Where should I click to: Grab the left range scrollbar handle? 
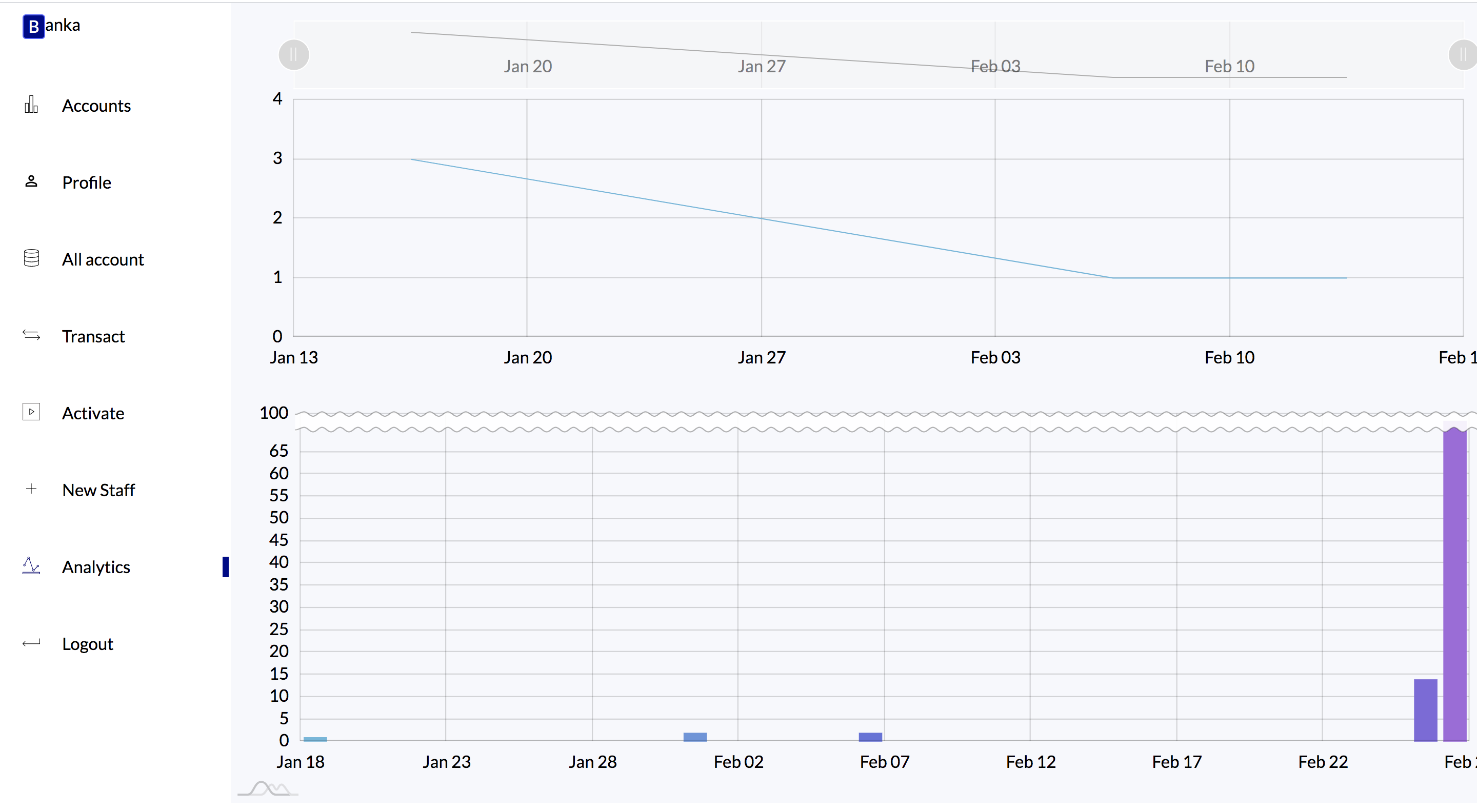coord(293,55)
